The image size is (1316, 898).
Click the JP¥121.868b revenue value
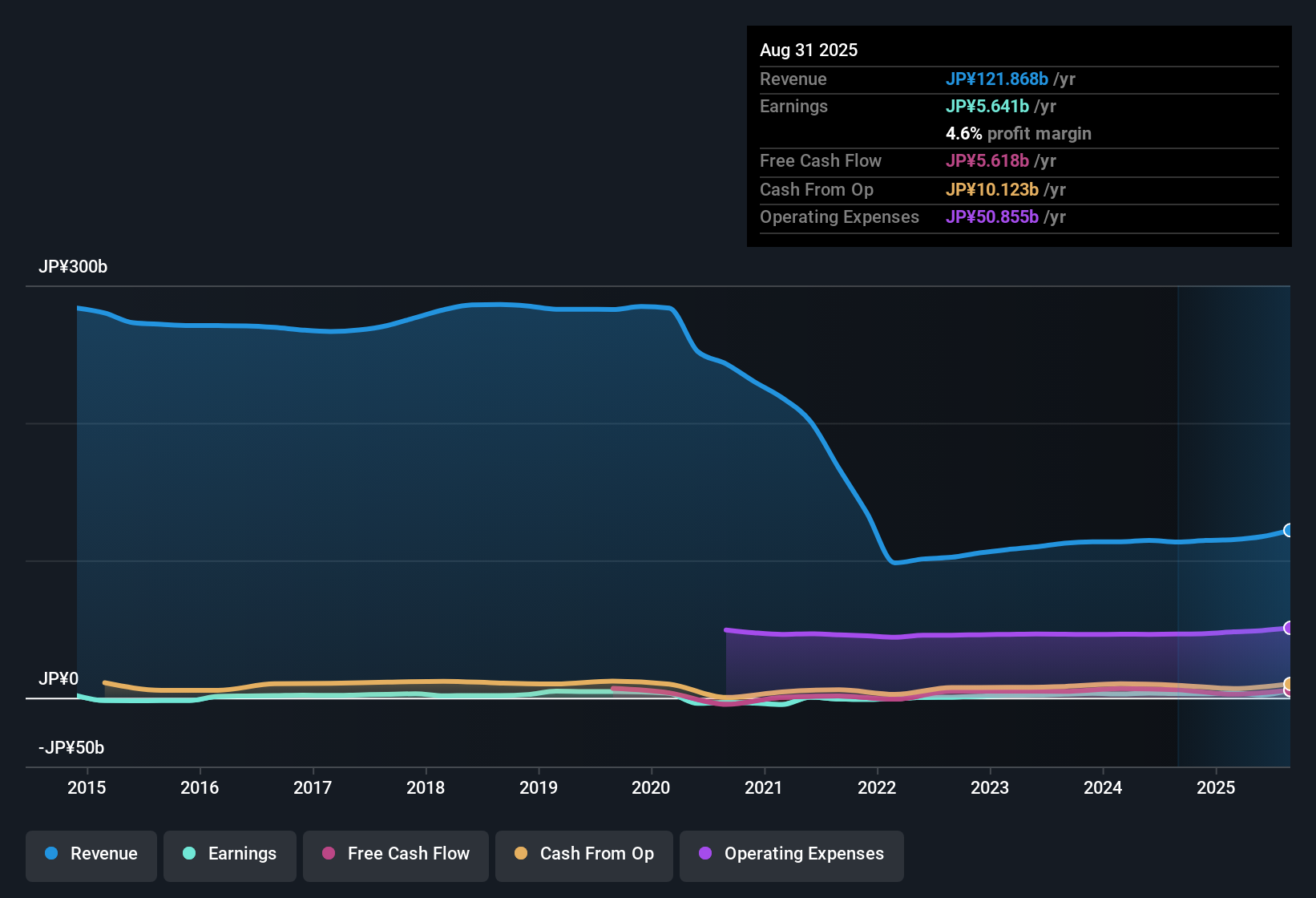click(997, 79)
